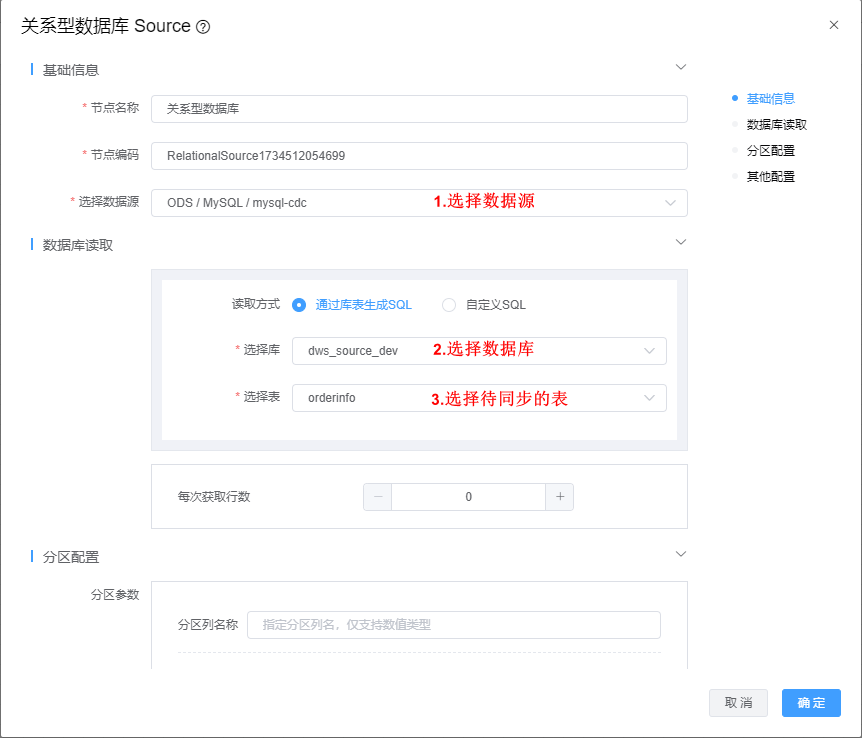The height and width of the screenshot is (738, 862).
Task: Click the 取消 button
Action: click(738, 703)
